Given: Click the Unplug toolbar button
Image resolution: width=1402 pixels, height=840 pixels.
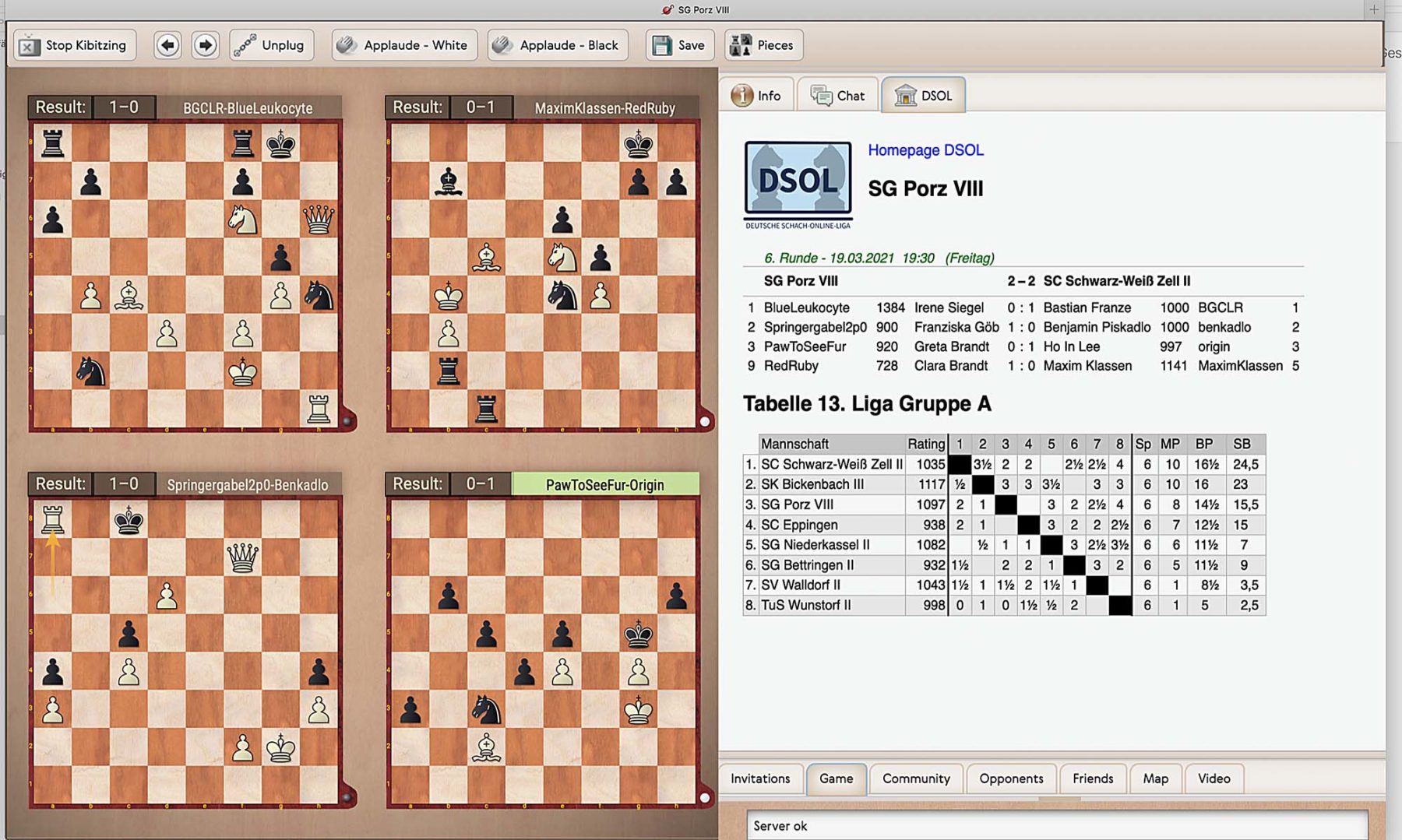Looking at the screenshot, I should click(x=271, y=45).
